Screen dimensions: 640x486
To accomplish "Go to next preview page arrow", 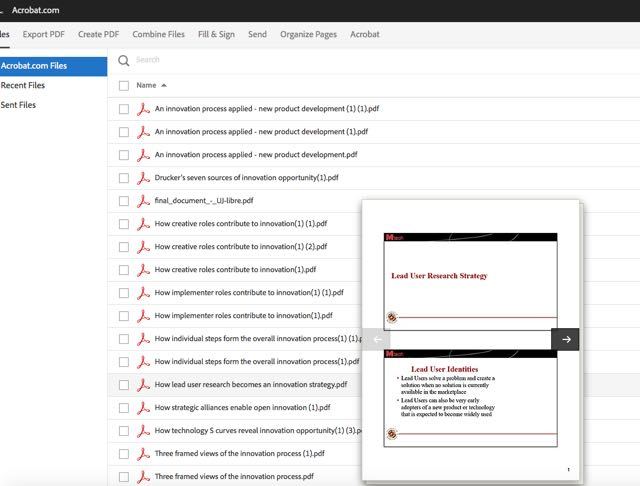I will [565, 339].
